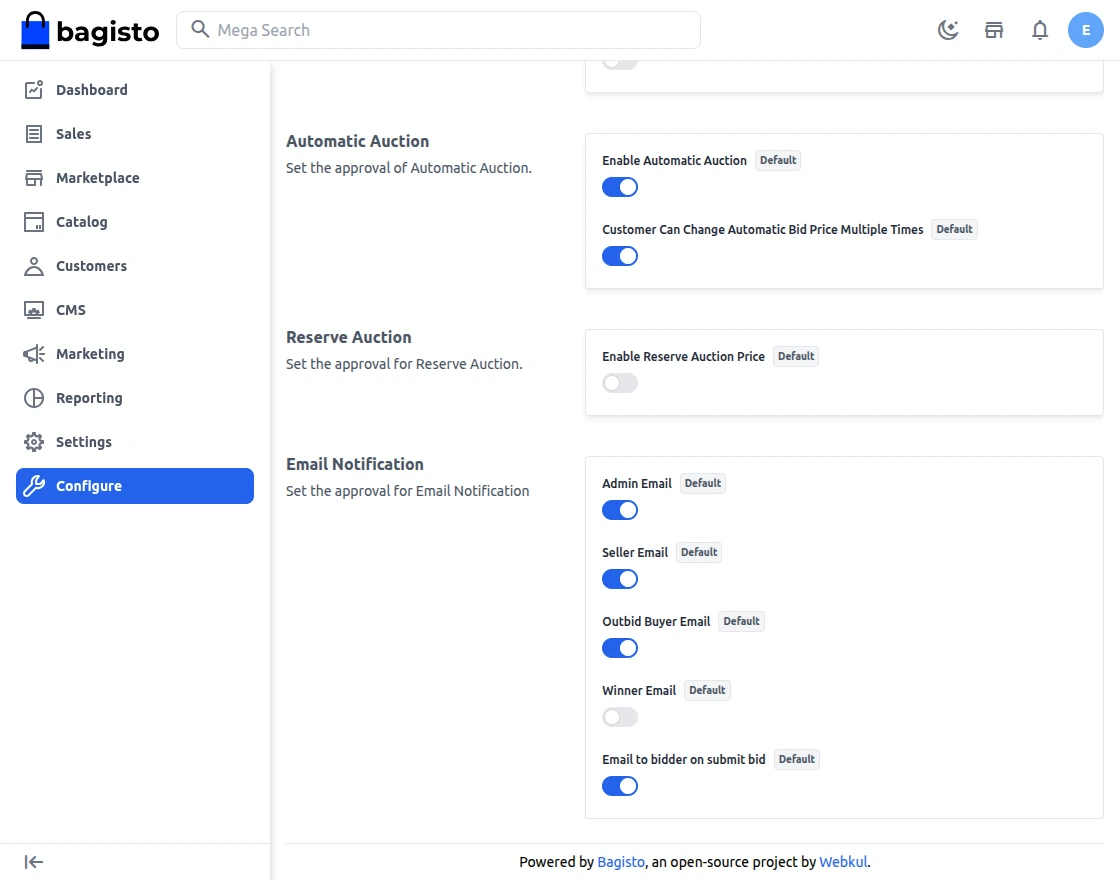Switch to dark mode with moon icon
Screen dimensions: 1120x880
coord(948,30)
